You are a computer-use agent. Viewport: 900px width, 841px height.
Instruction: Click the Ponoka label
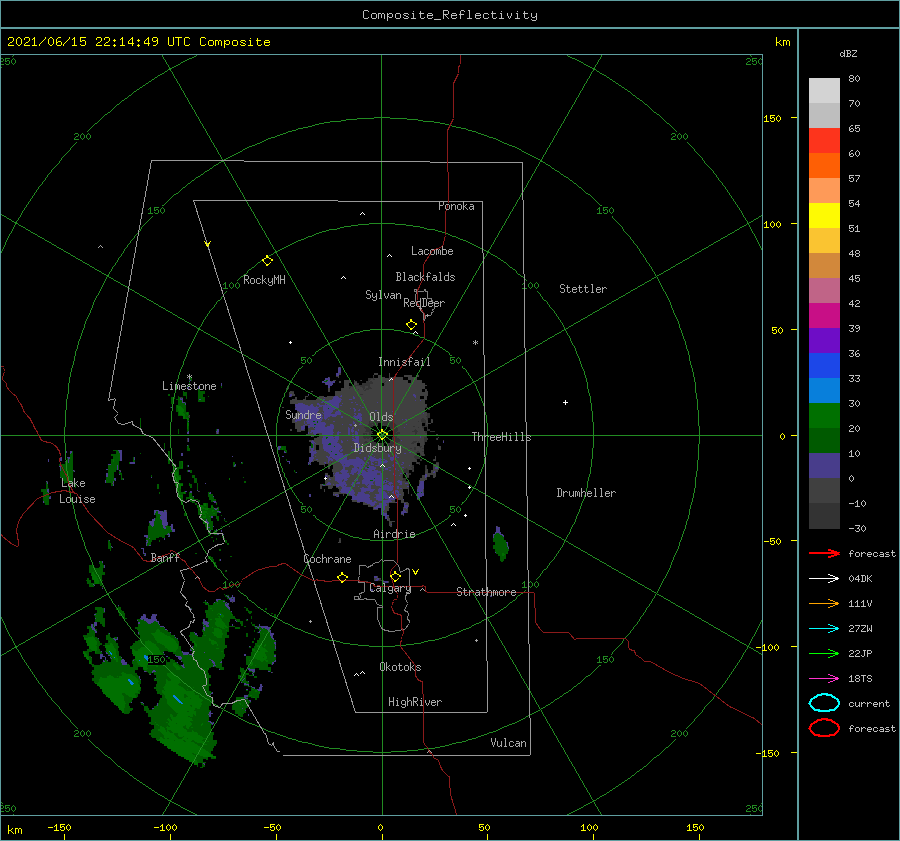coord(456,206)
